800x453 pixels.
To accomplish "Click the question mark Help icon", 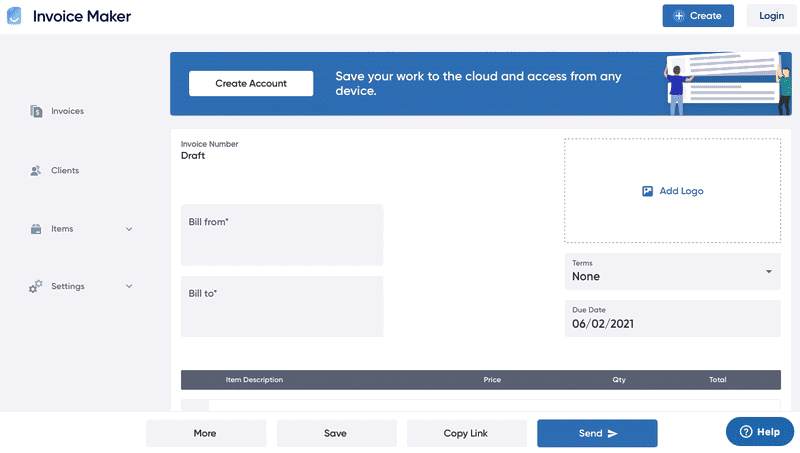I will tap(746, 432).
